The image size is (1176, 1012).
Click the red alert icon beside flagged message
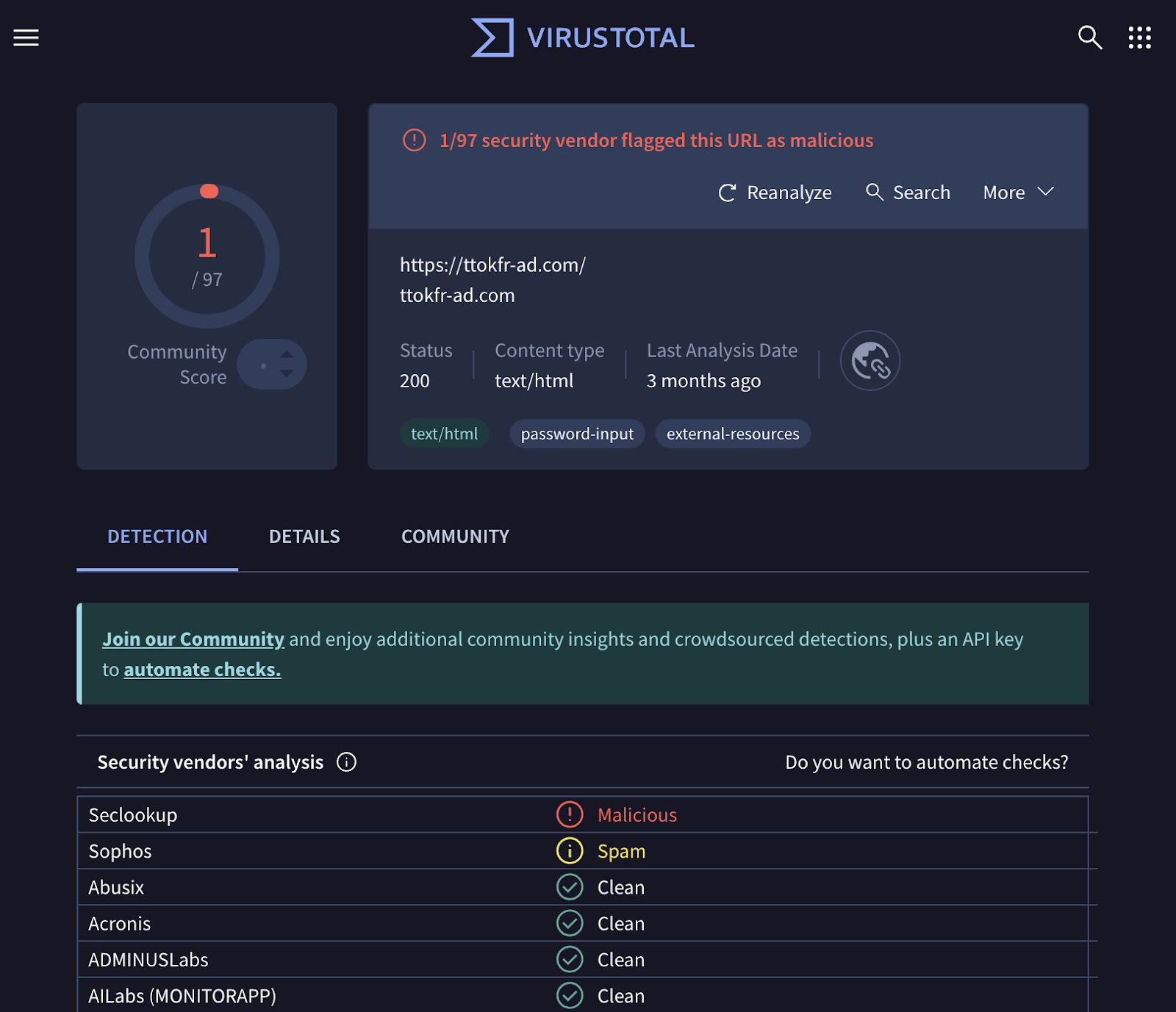pyautogui.click(x=415, y=140)
